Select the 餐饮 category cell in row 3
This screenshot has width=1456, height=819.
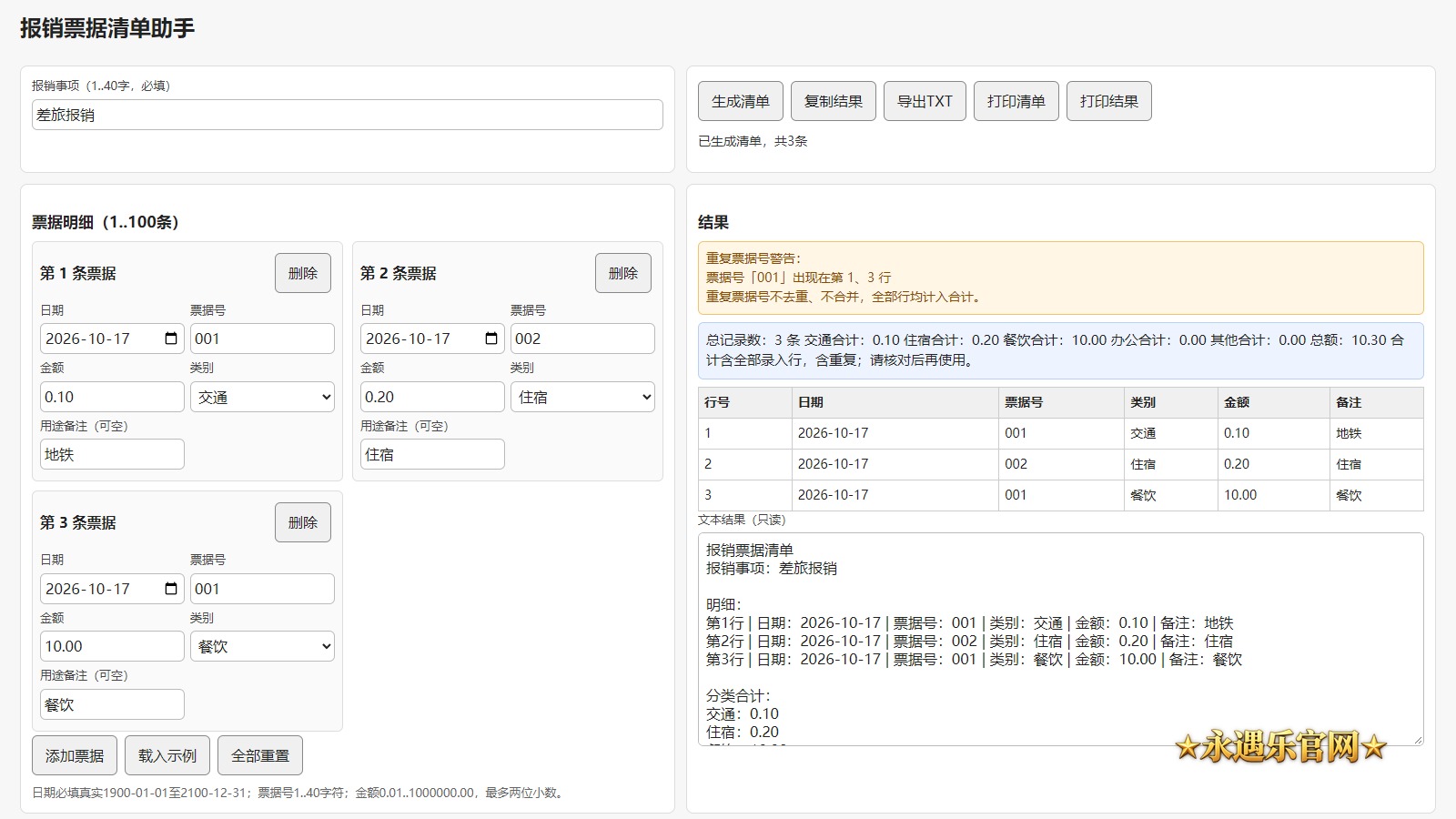1170,495
